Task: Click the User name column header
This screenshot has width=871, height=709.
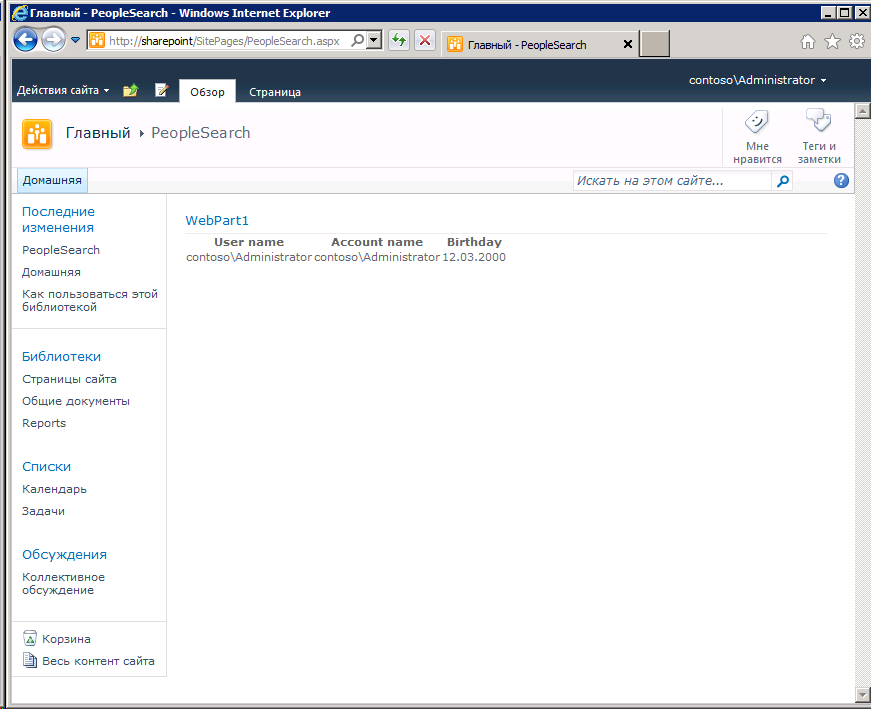Action: tap(249, 242)
